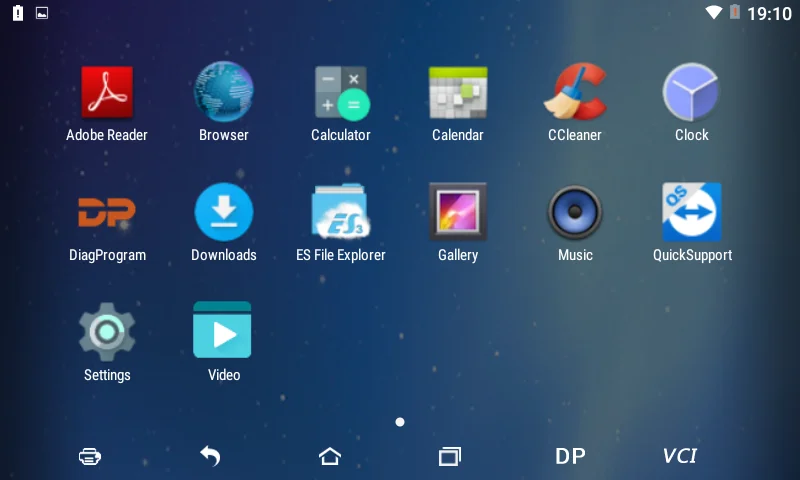Tap the Back arrow navigation button

click(210, 456)
